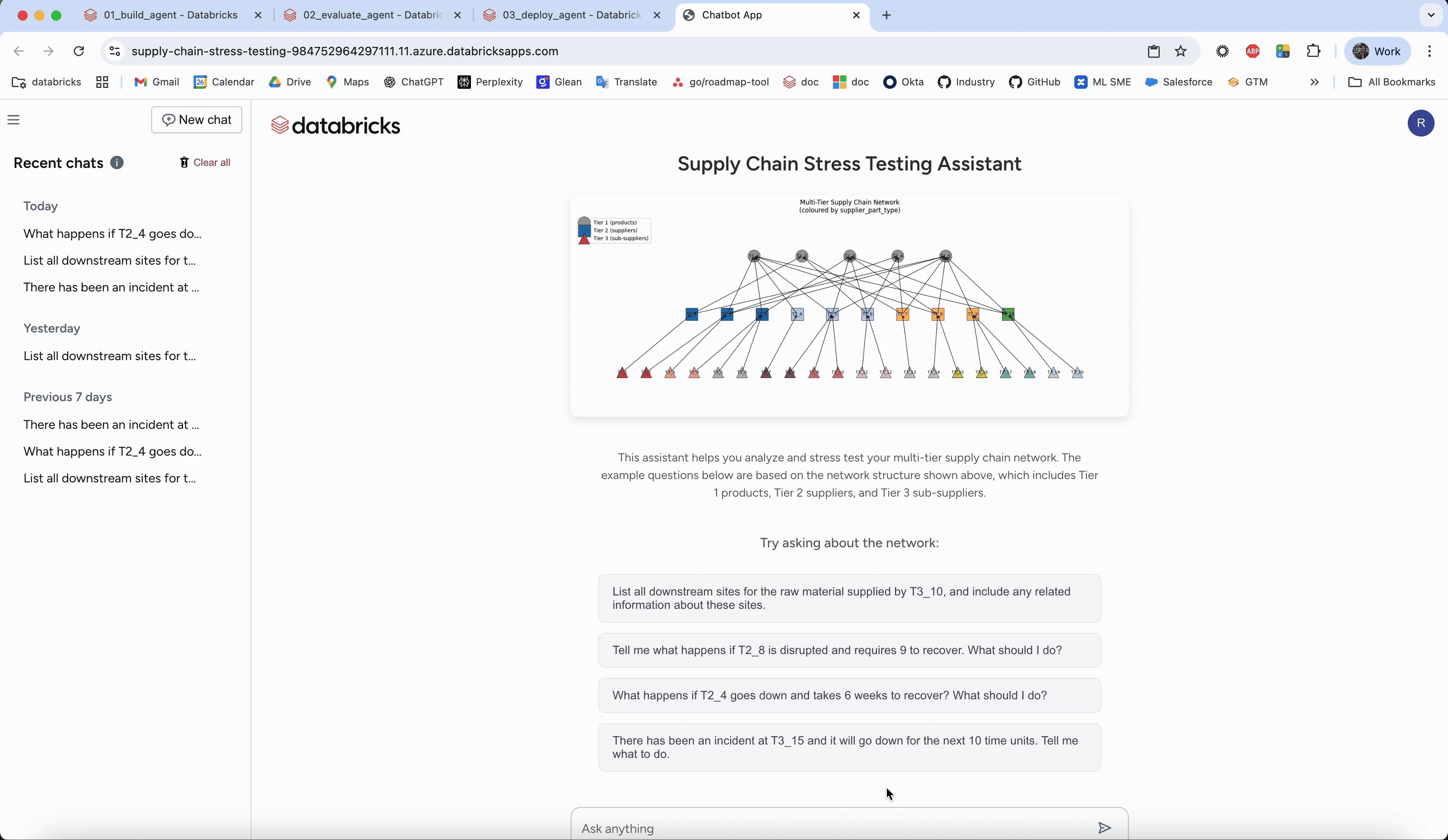This screenshot has width=1448, height=840.
Task: Select the T2_8 disrupted example question
Action: tap(849, 650)
